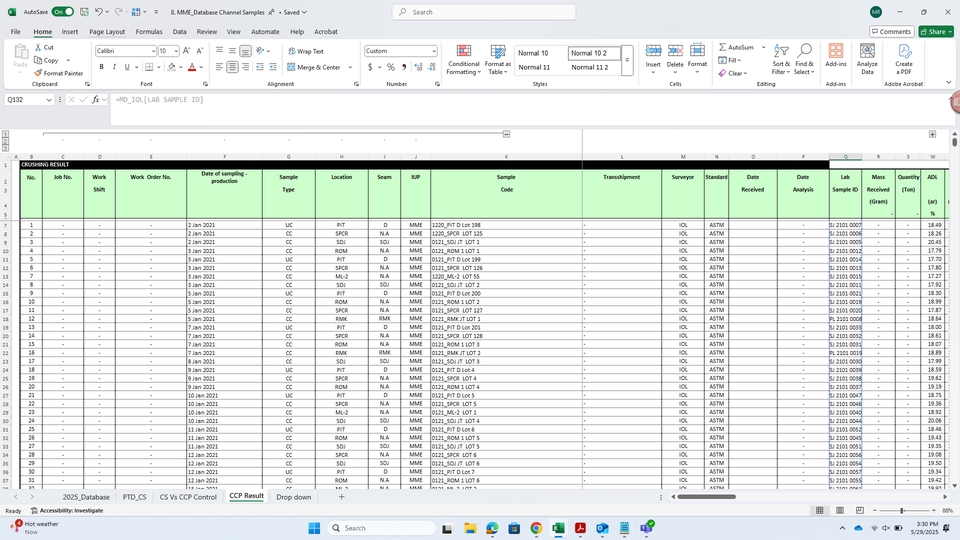Click the Insert Function fx icon
The image size is (960, 540).
96,100
